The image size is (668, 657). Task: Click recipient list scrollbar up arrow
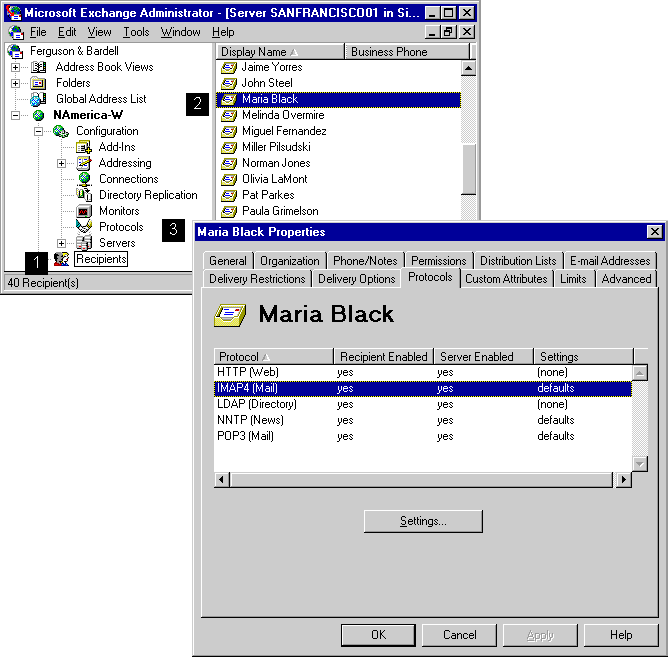[x=468, y=68]
